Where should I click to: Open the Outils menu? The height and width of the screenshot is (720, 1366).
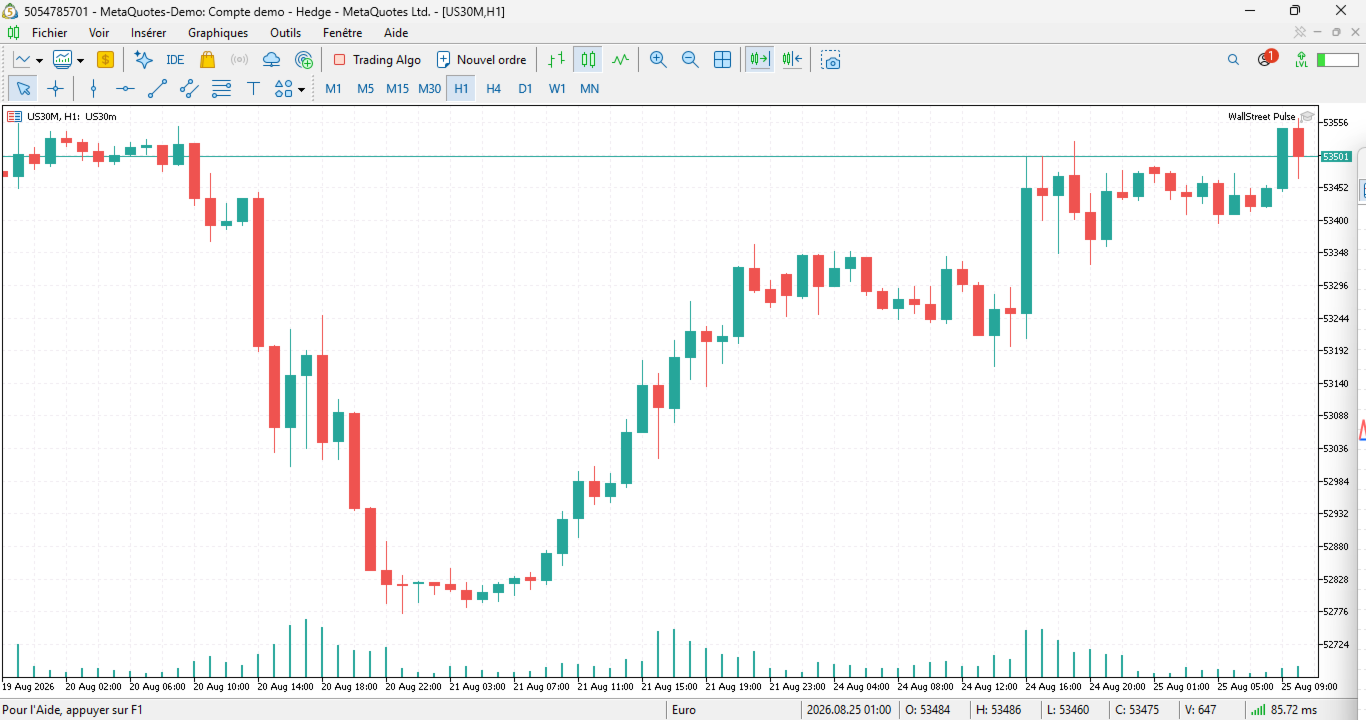[x=285, y=33]
